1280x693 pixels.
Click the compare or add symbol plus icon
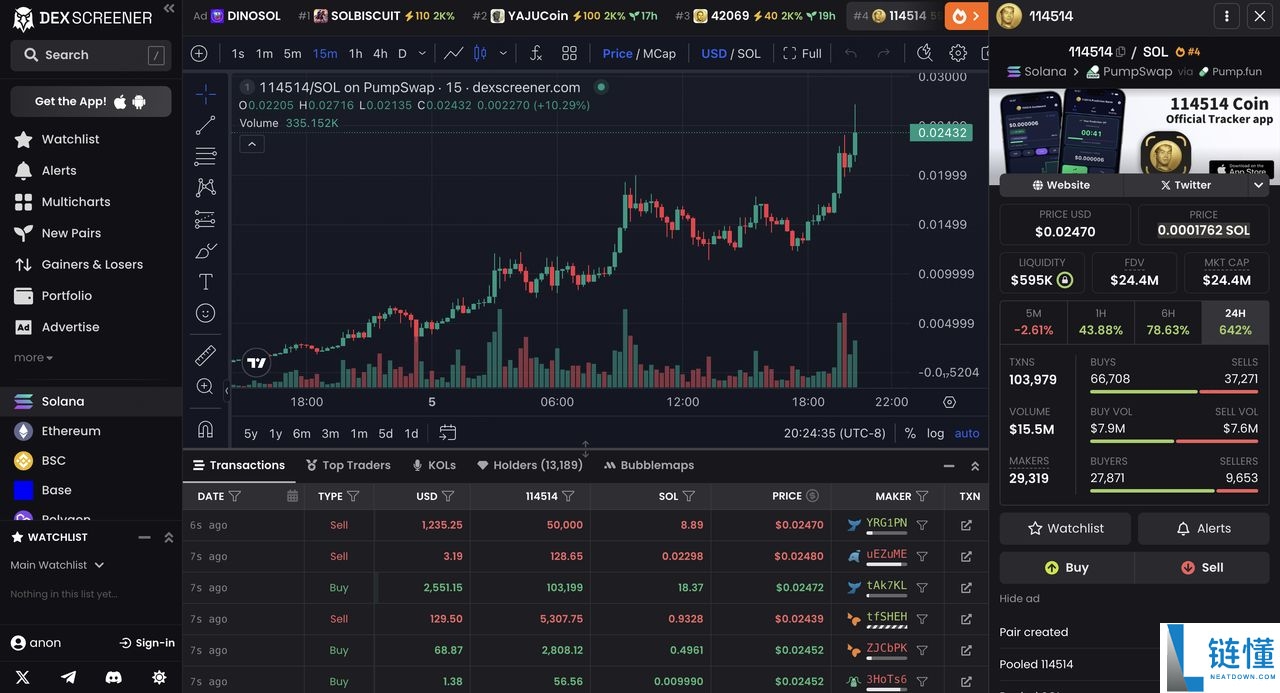[199, 54]
